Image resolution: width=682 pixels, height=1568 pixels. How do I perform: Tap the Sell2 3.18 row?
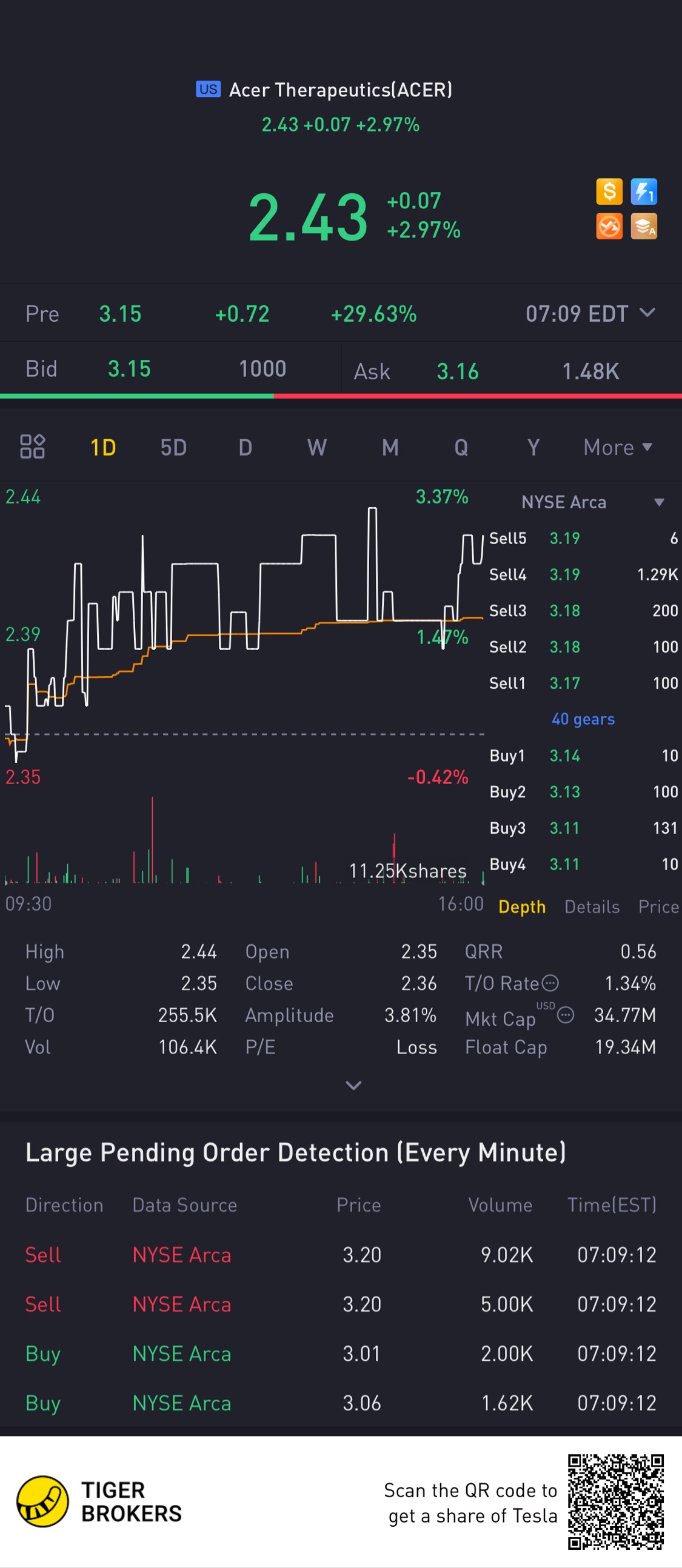click(583, 646)
